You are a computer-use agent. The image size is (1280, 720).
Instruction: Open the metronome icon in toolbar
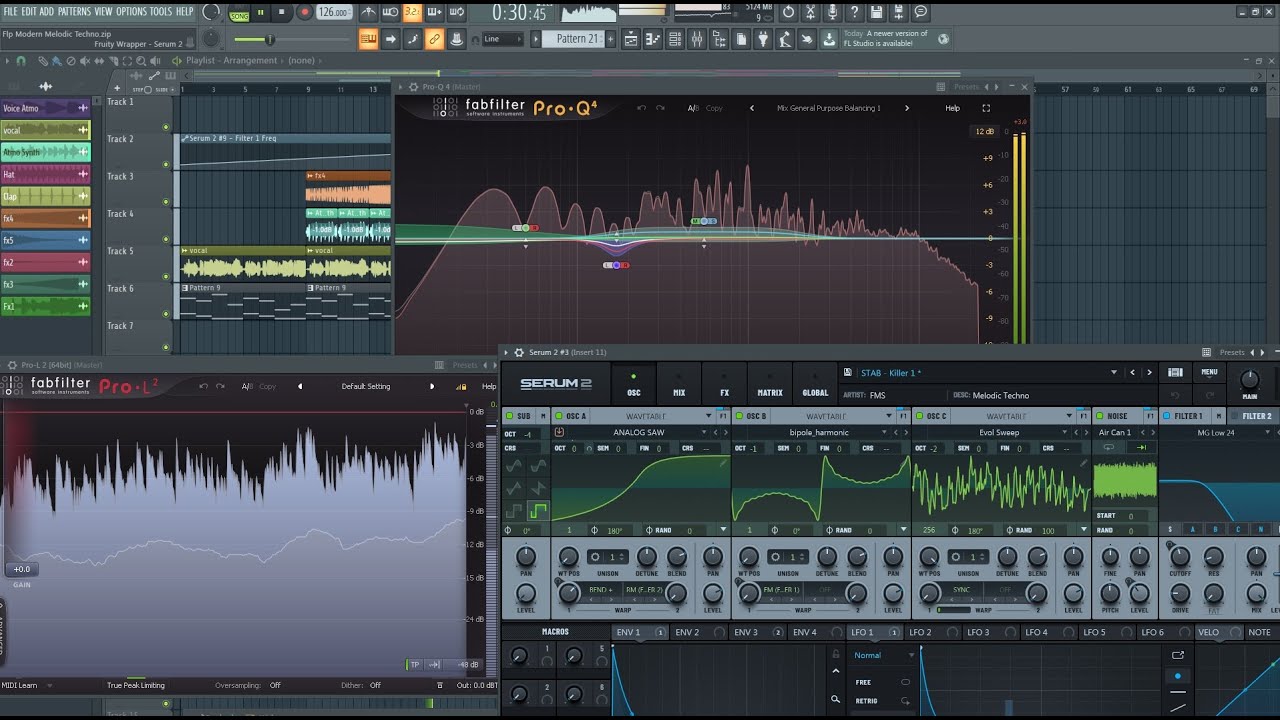pos(369,13)
